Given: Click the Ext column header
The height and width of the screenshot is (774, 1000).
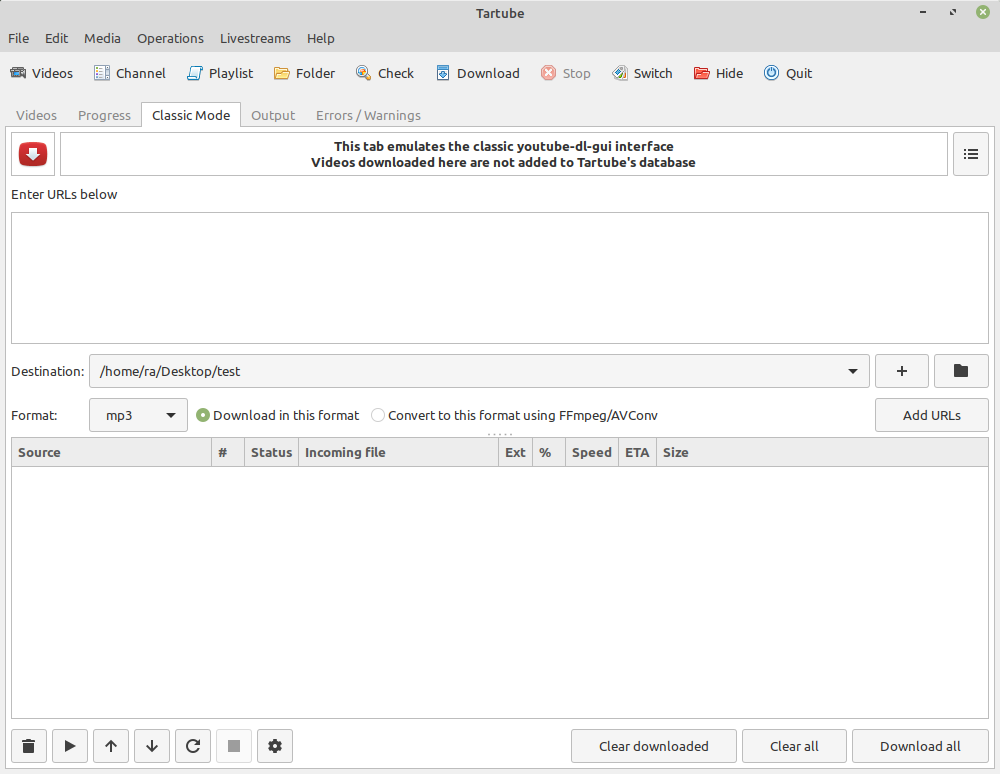Looking at the screenshot, I should (515, 452).
